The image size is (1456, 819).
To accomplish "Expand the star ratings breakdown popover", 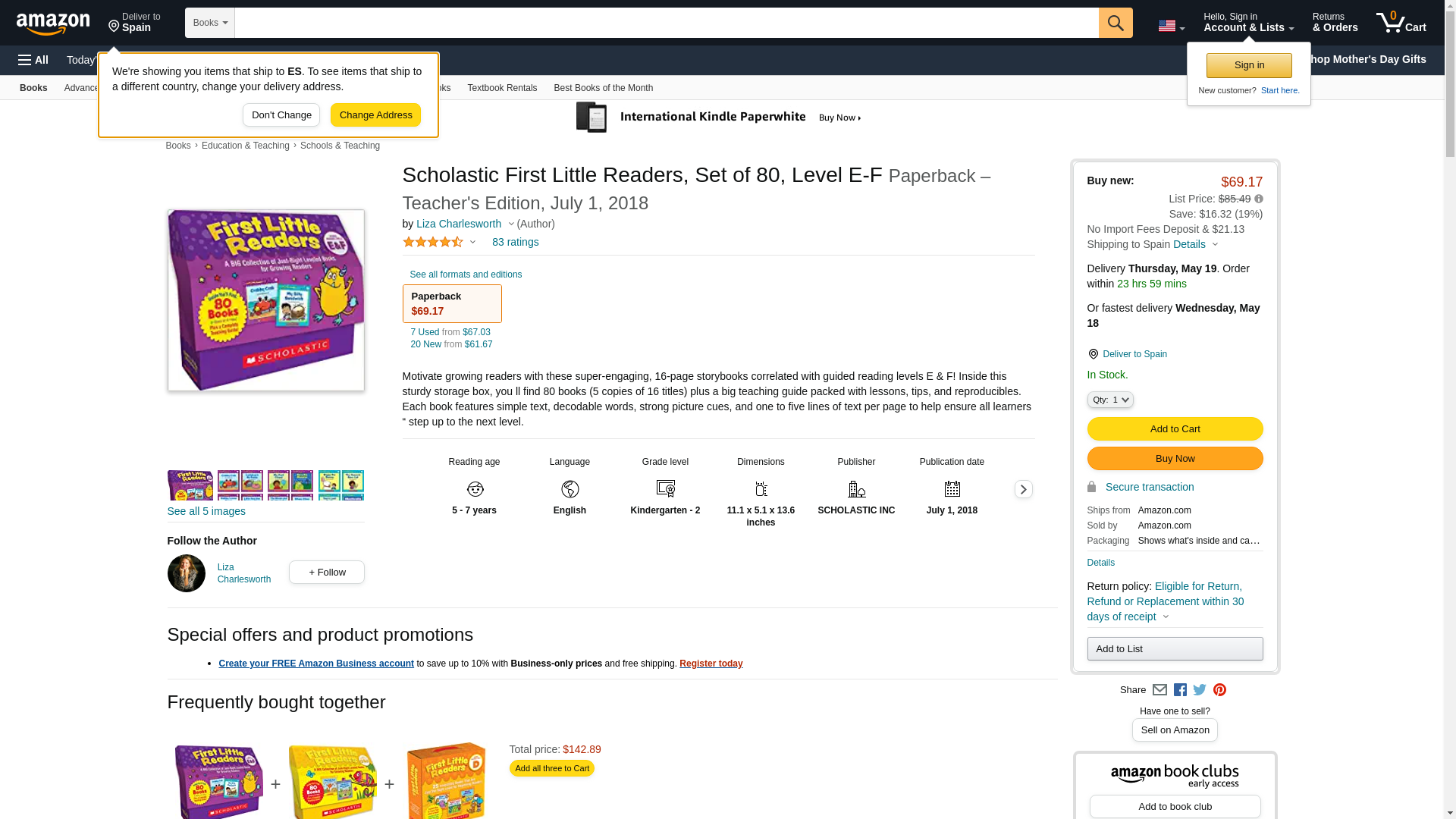I will 439,242.
